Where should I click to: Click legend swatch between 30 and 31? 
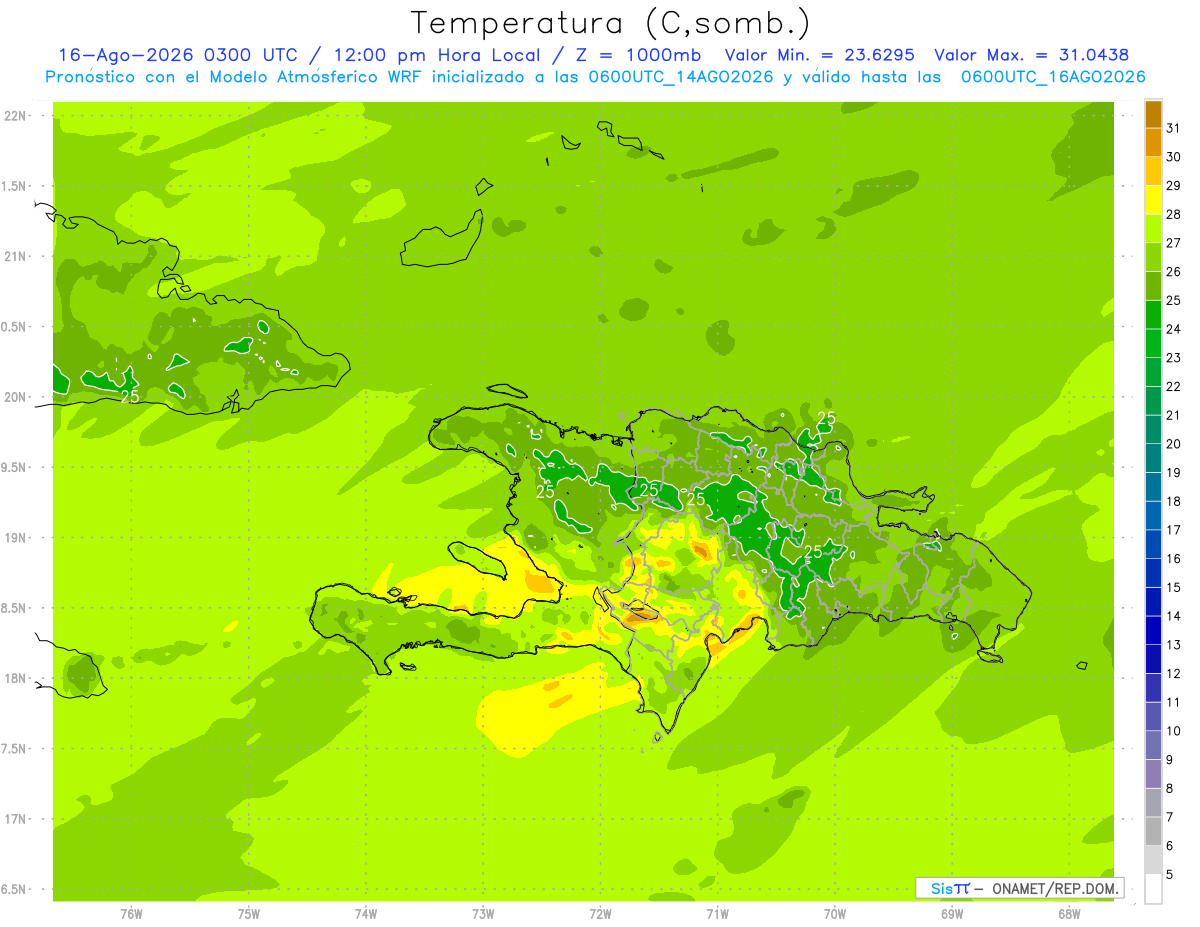pyautogui.click(x=1153, y=143)
